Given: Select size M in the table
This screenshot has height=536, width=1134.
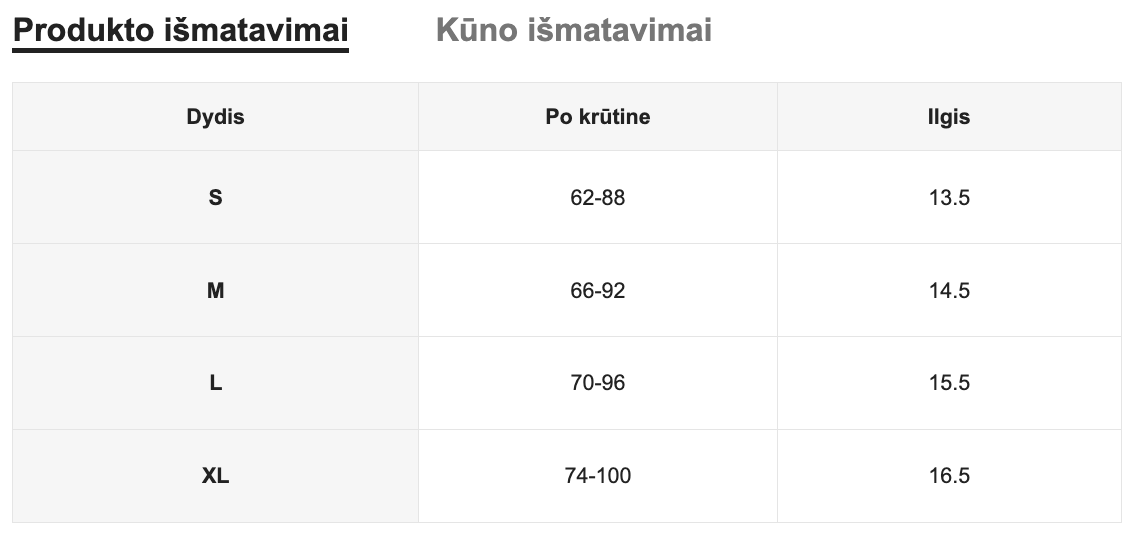Looking at the screenshot, I should coord(215,291).
